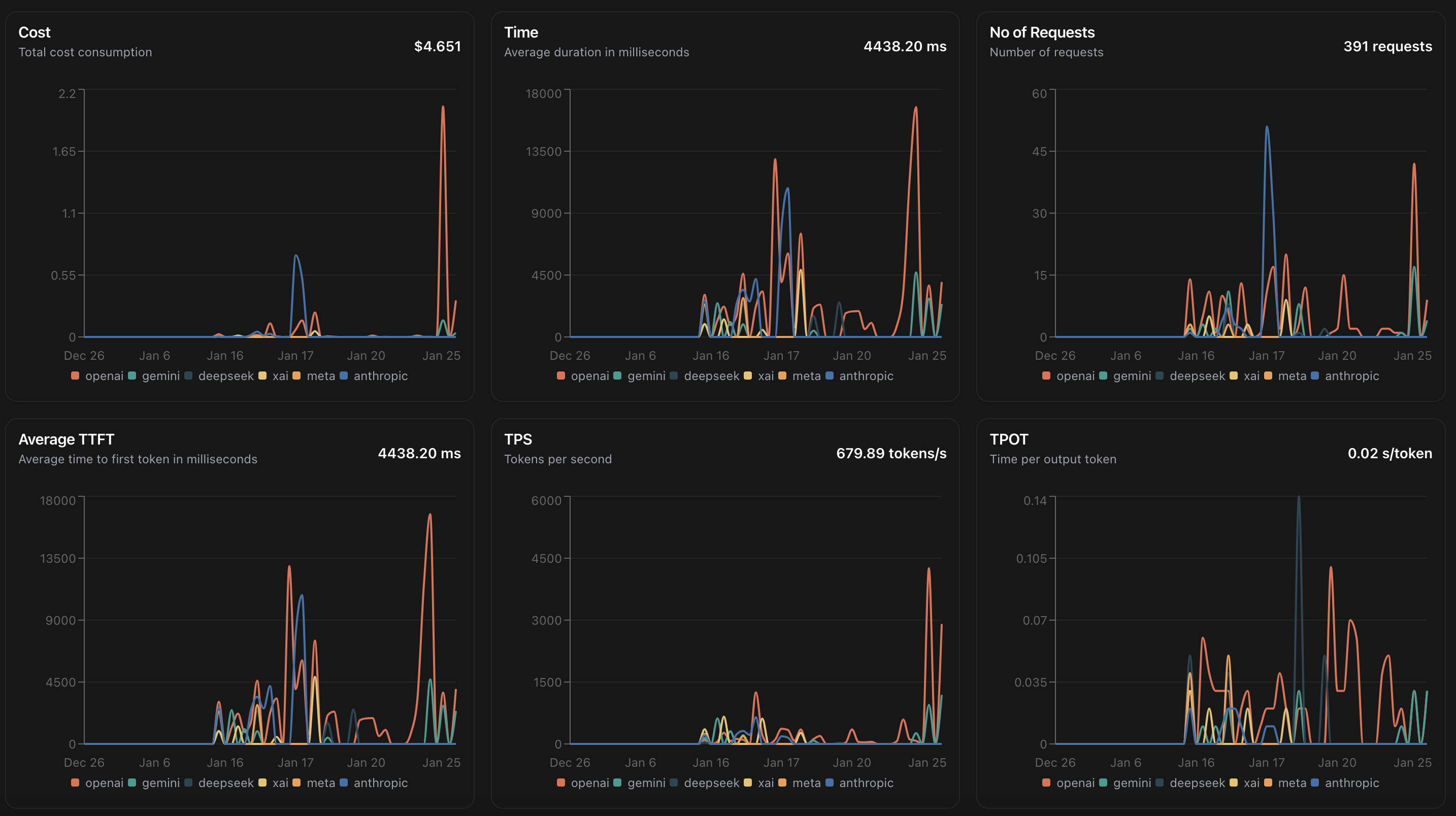1456x816 pixels.
Task: Click the 0.02 s/token value
Action: (1390, 453)
